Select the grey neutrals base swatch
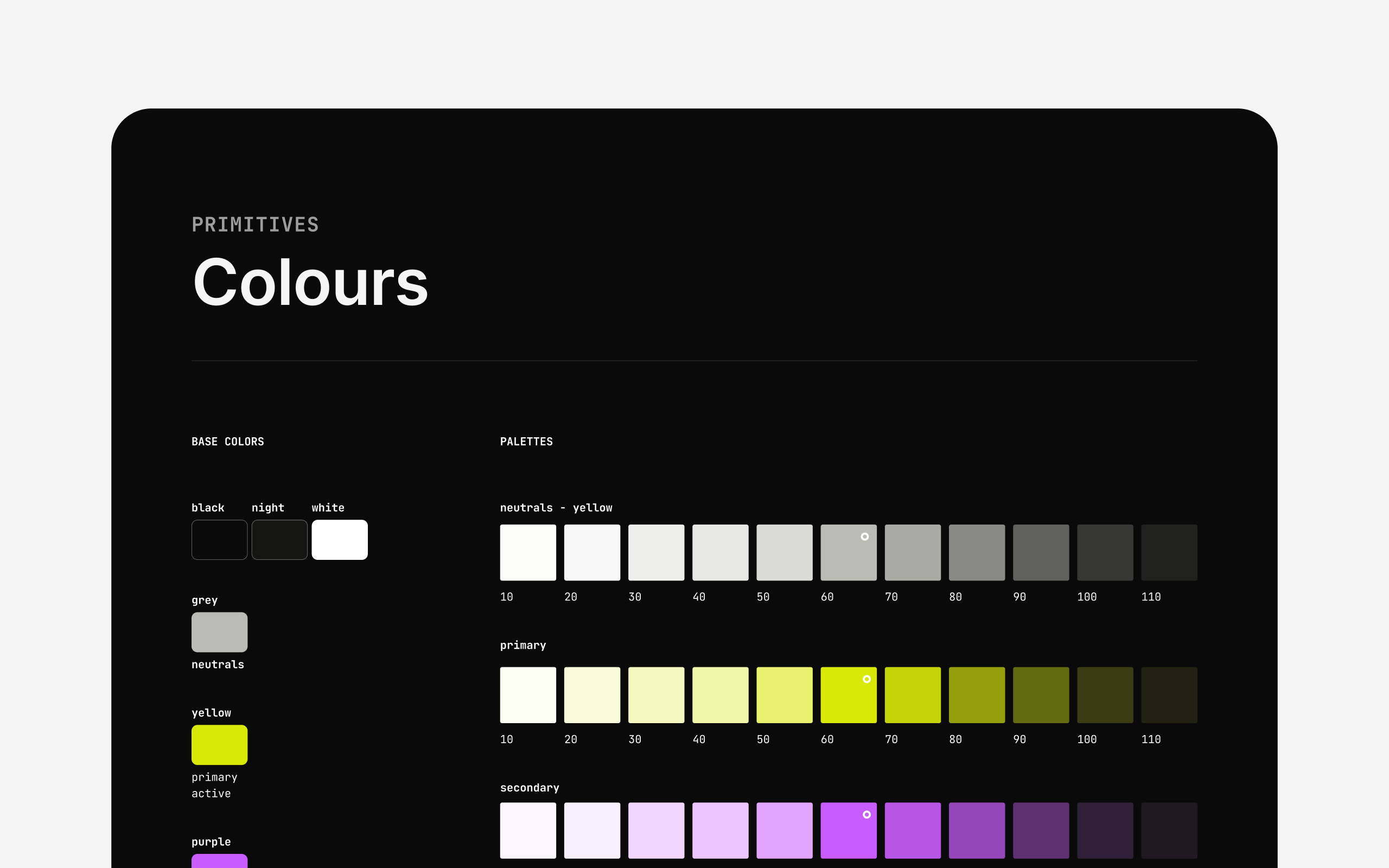The image size is (1389, 868). [219, 632]
